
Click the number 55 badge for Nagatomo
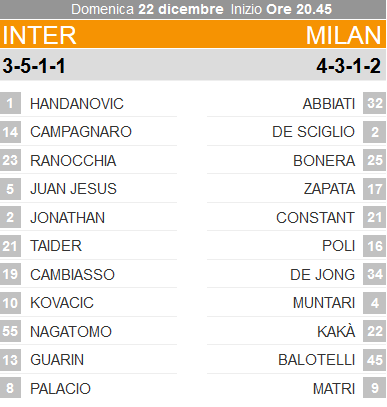[x=10, y=331]
